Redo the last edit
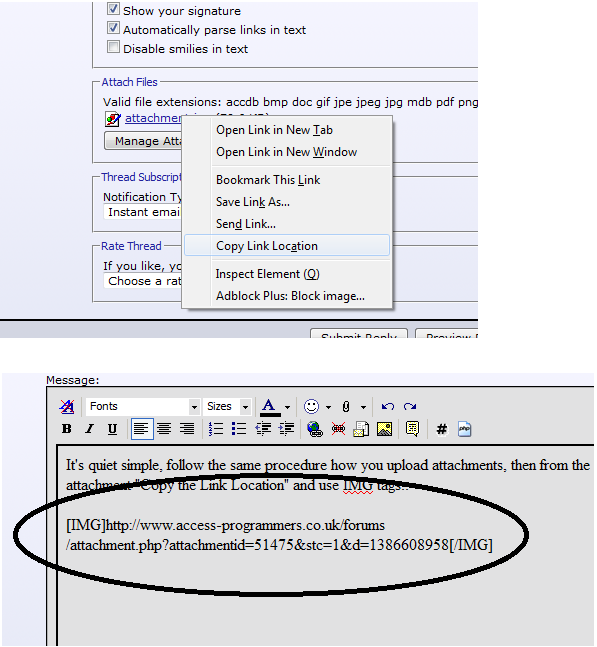The image size is (597, 647). [x=410, y=406]
